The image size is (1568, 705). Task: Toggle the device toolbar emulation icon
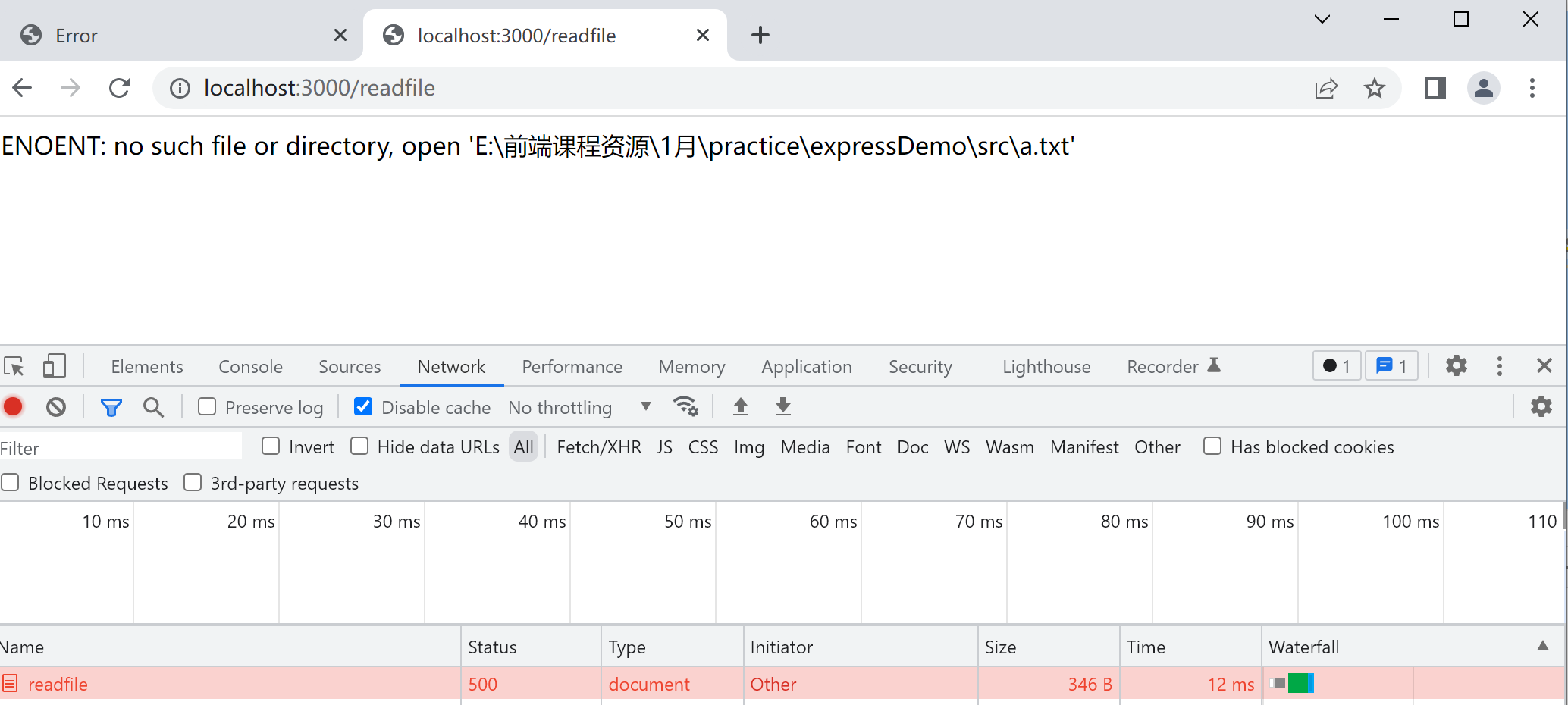53,366
